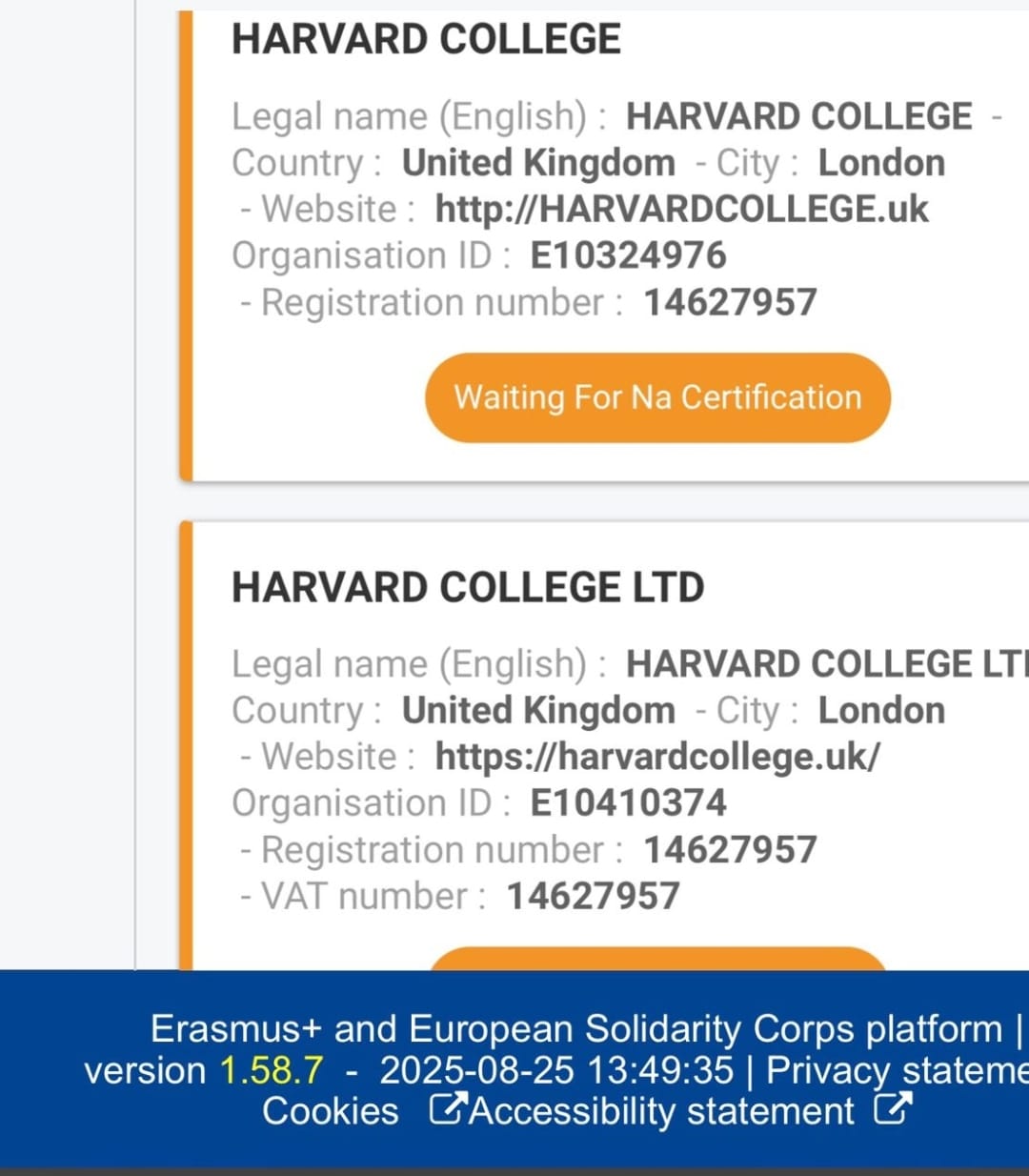Click the external-link icon beside Cookies
The height and width of the screenshot is (1176, 1029).
coord(448,1109)
